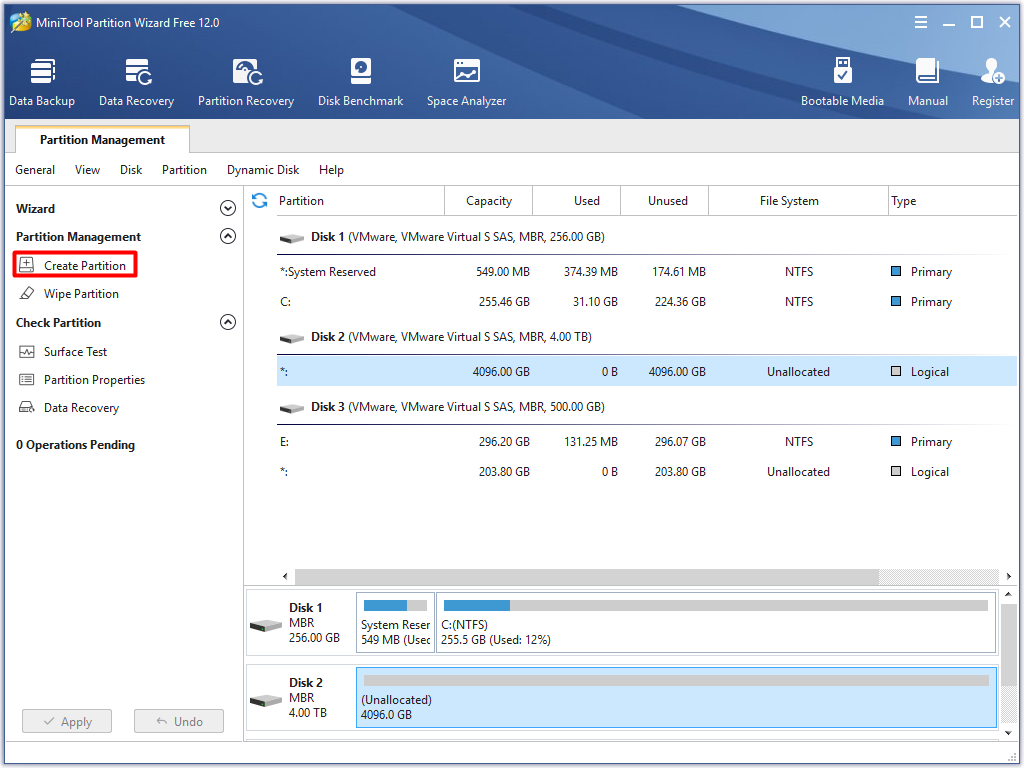The image size is (1025, 768).
Task: Open the Space Analyzer tool
Action: (x=467, y=82)
